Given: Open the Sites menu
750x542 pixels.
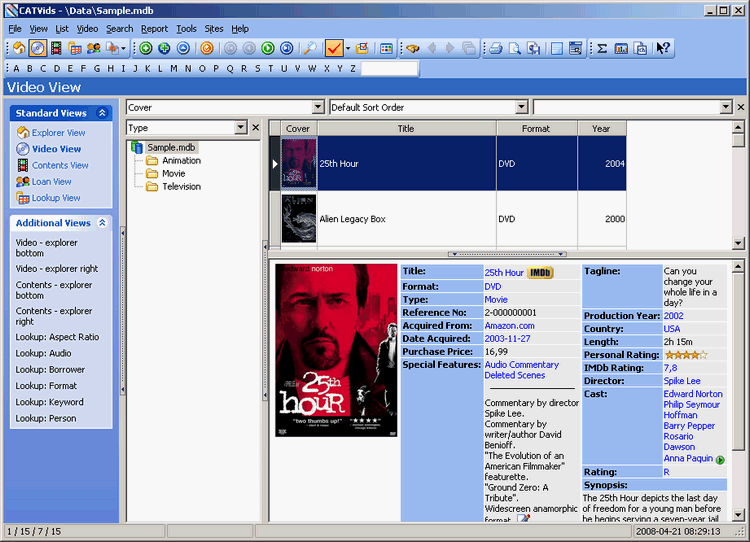Looking at the screenshot, I should [x=214, y=29].
